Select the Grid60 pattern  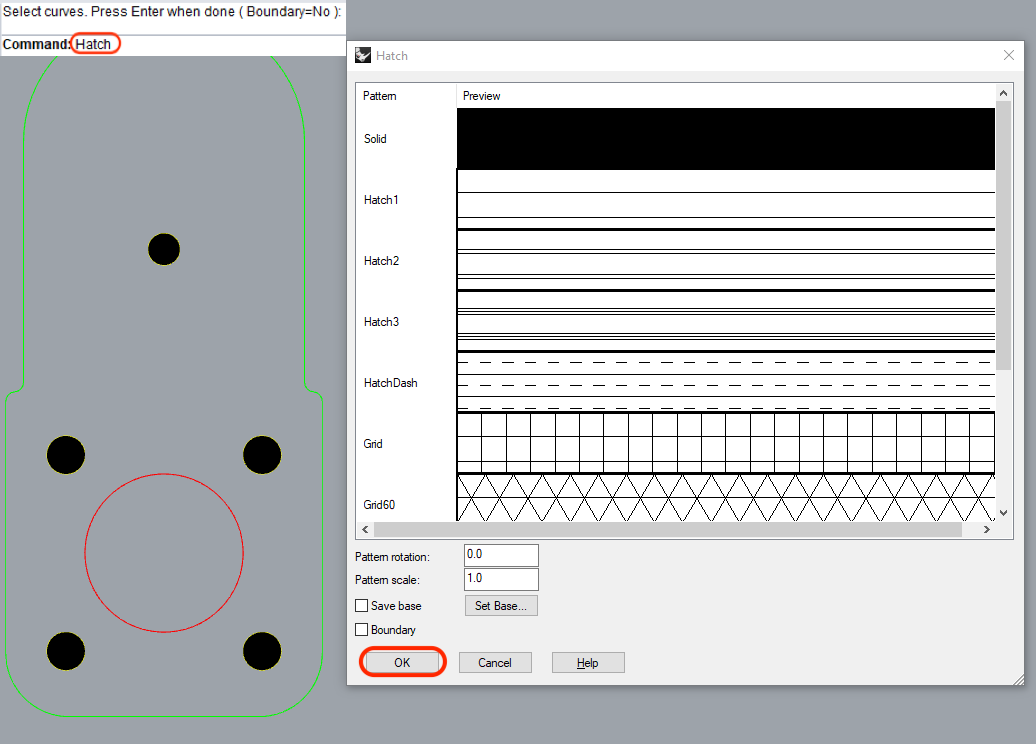[x=379, y=505]
